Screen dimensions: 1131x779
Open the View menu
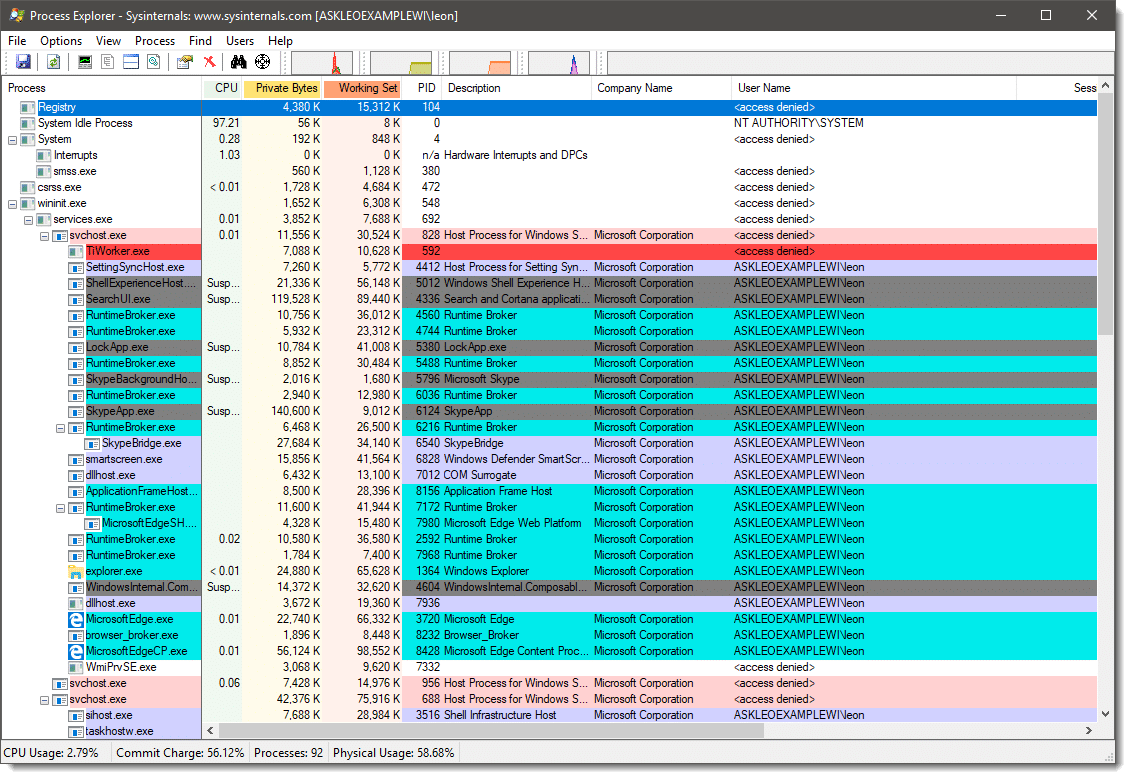(x=108, y=41)
